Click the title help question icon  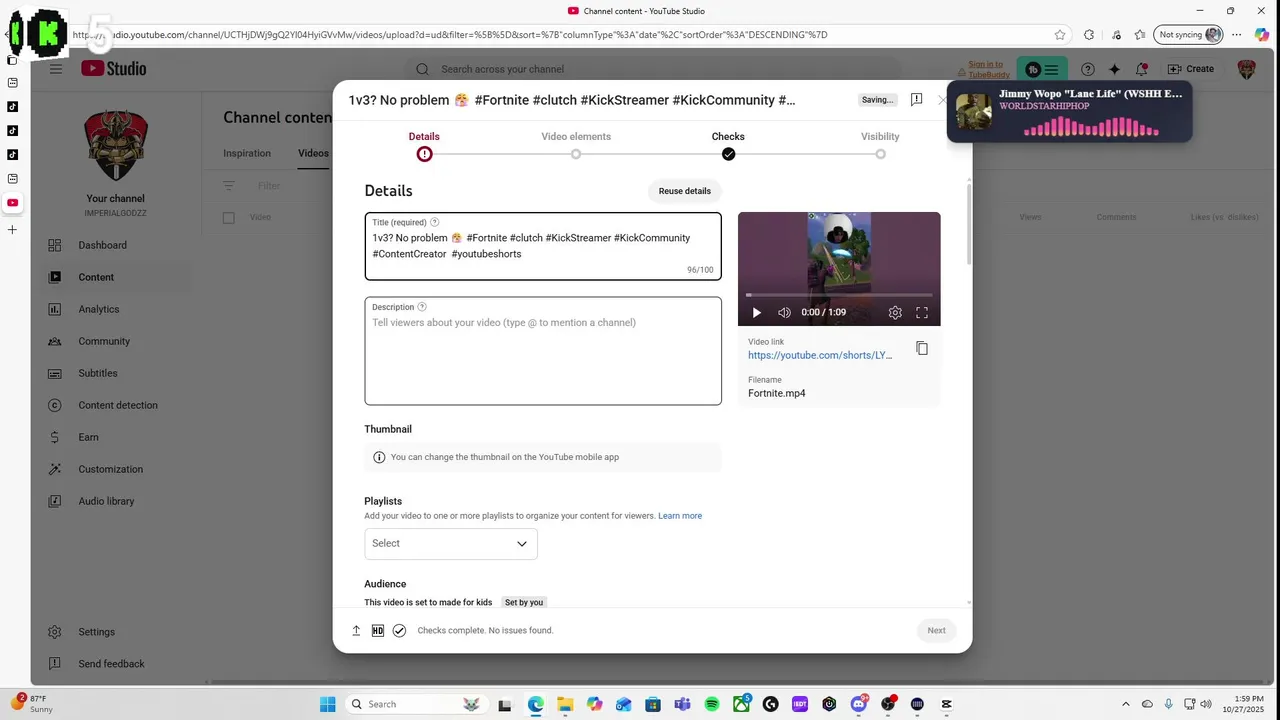434,222
